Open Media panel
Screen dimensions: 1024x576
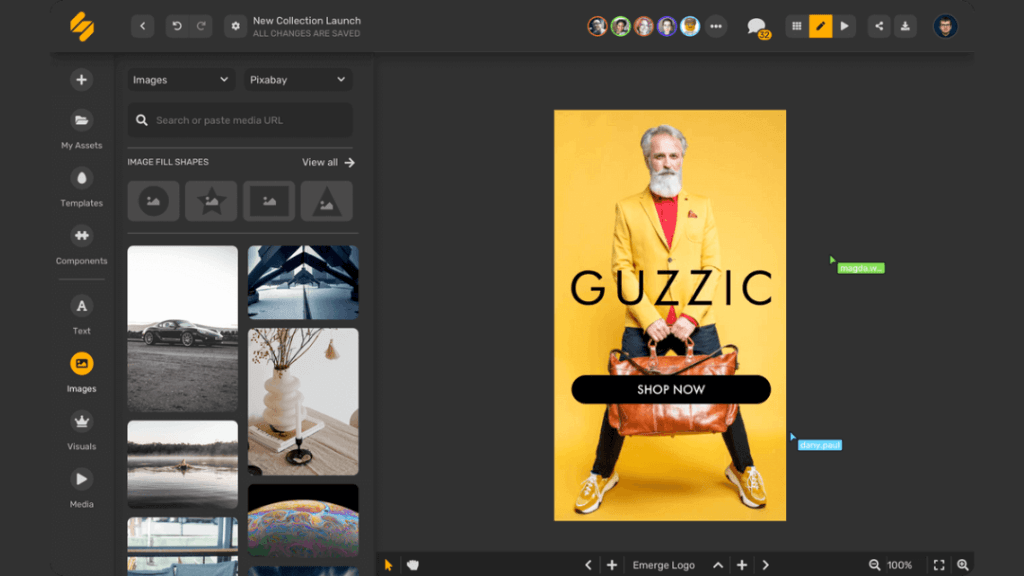82,488
